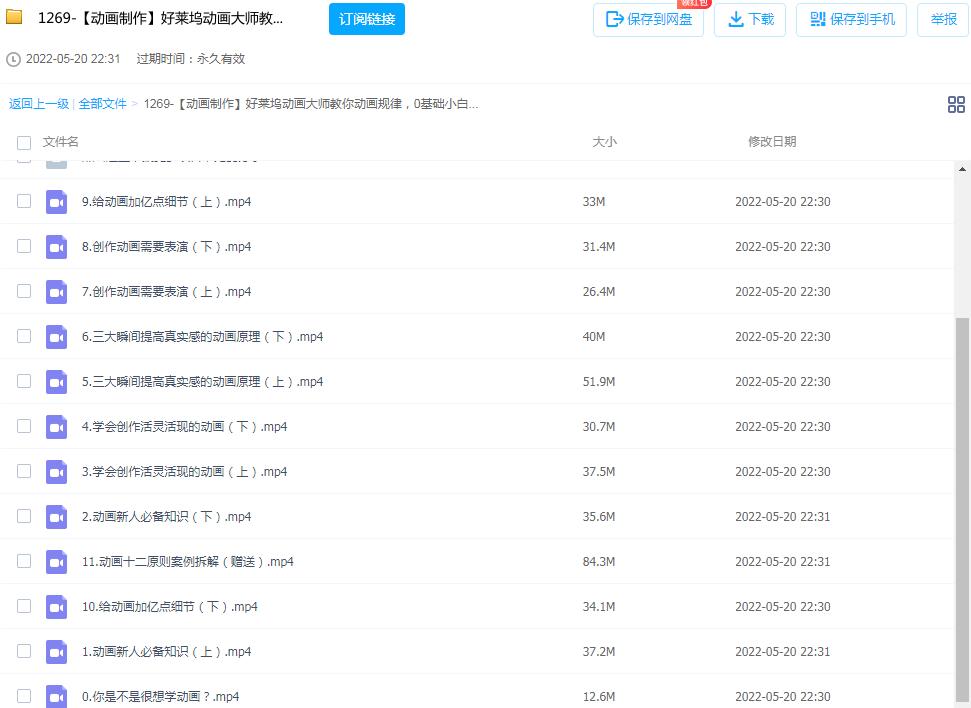Screen dimensions: 971x708
Task: Open file 3.学会创作活灵活现的动画（上）.mp4
Action: click(185, 472)
